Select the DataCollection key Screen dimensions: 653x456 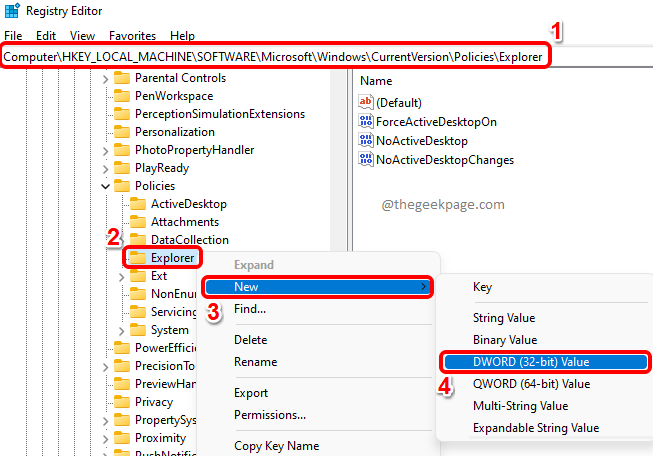pyautogui.click(x=189, y=240)
